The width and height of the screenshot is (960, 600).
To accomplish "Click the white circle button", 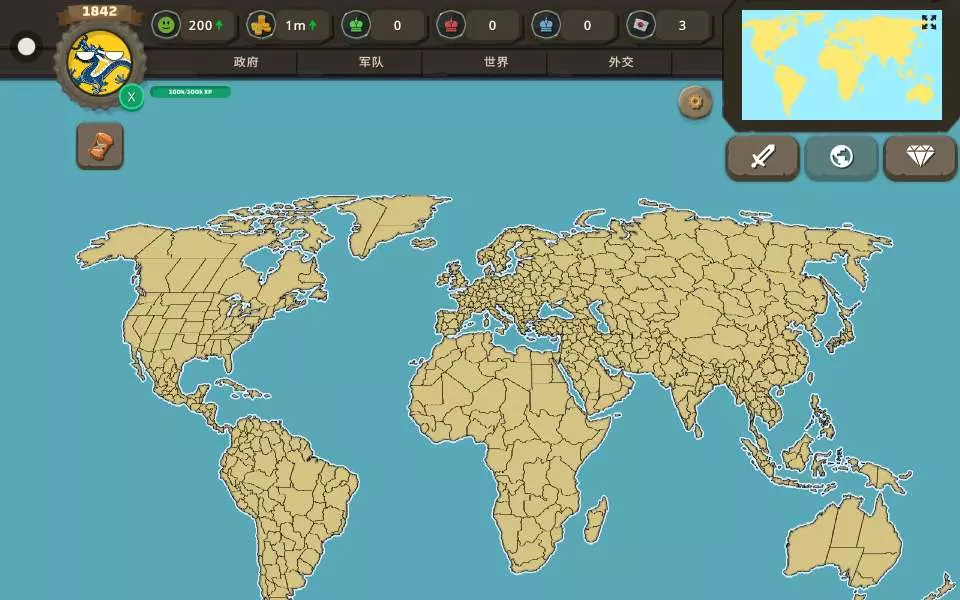I will [x=26, y=47].
